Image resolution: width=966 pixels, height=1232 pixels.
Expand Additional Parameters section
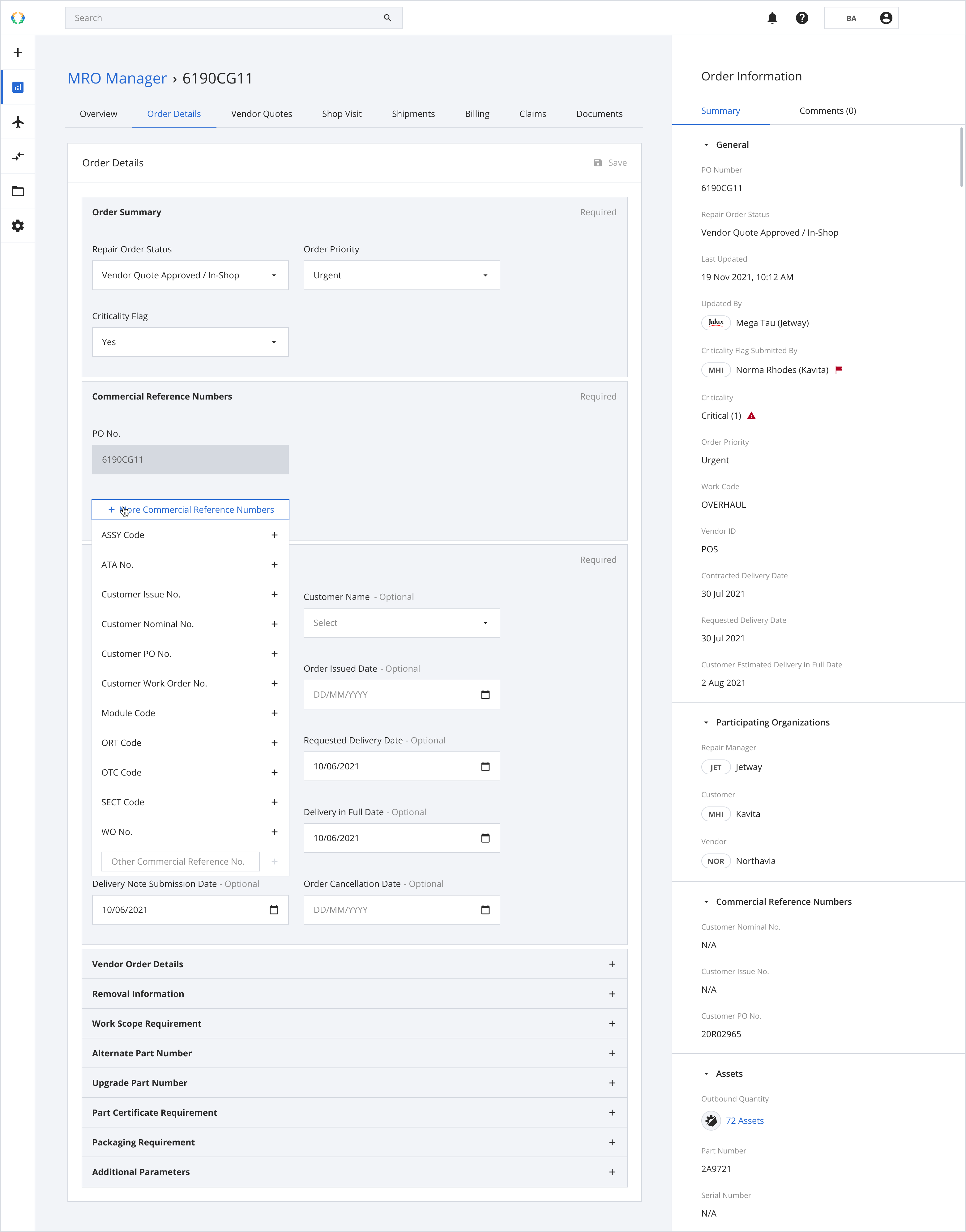click(x=355, y=1172)
